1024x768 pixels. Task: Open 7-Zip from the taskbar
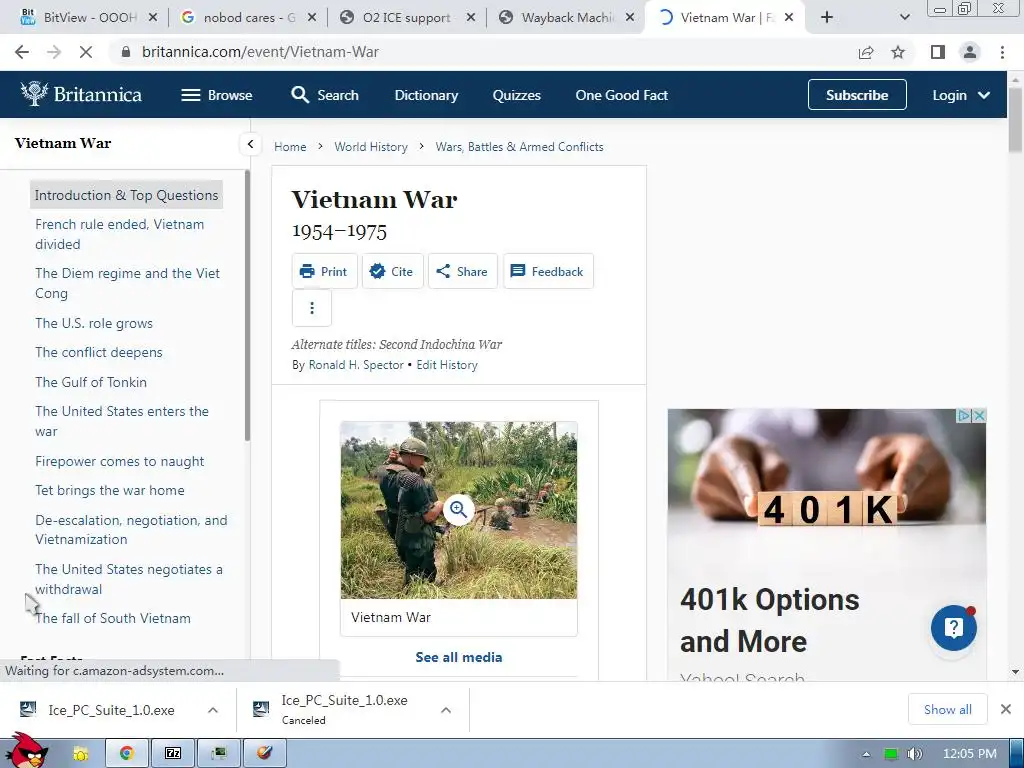click(173, 754)
